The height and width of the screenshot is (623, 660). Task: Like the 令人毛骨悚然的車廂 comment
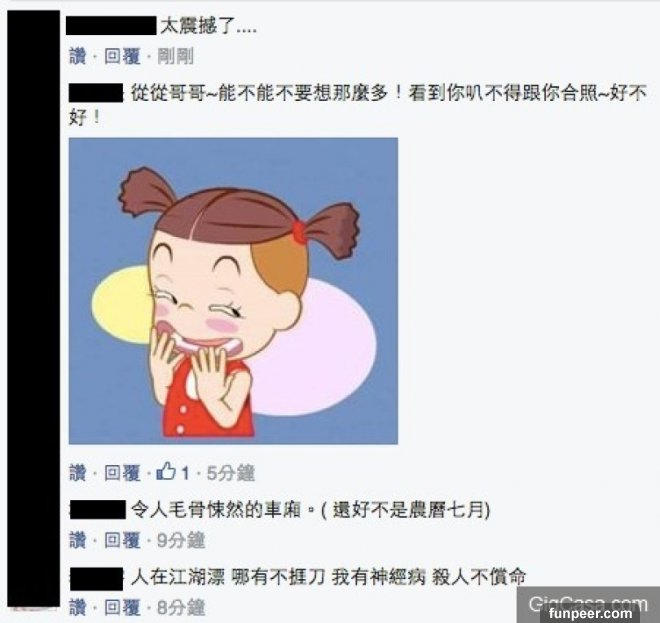tap(77, 540)
